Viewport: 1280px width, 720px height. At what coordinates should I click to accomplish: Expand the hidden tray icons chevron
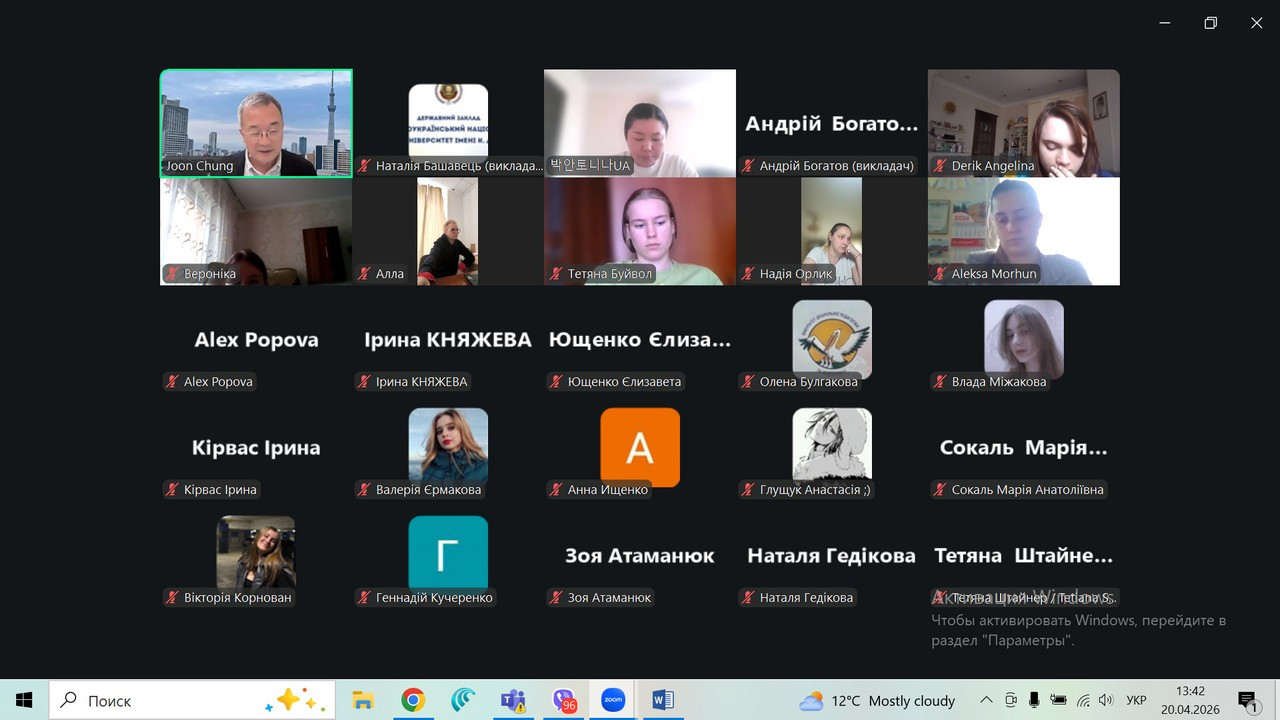click(x=986, y=700)
